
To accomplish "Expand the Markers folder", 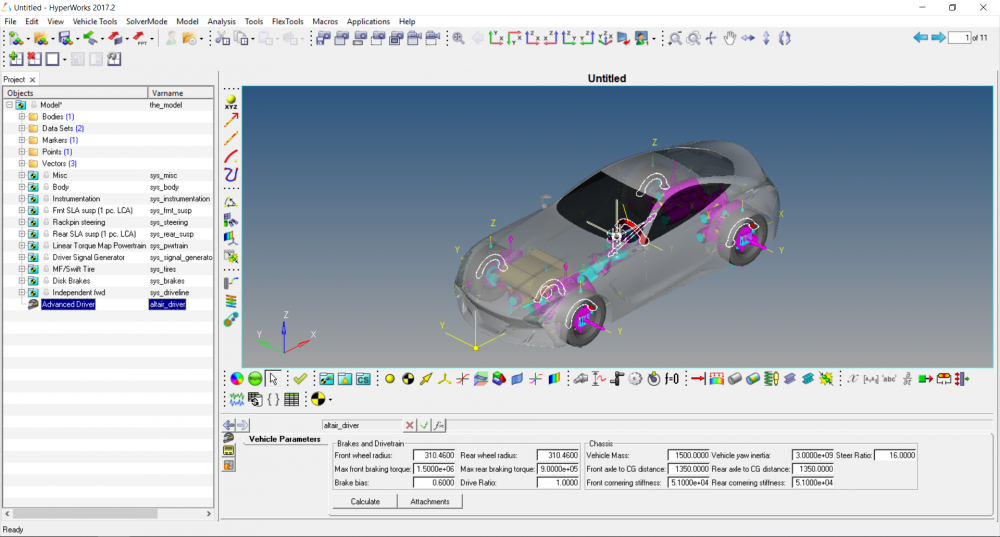I will pos(22,140).
